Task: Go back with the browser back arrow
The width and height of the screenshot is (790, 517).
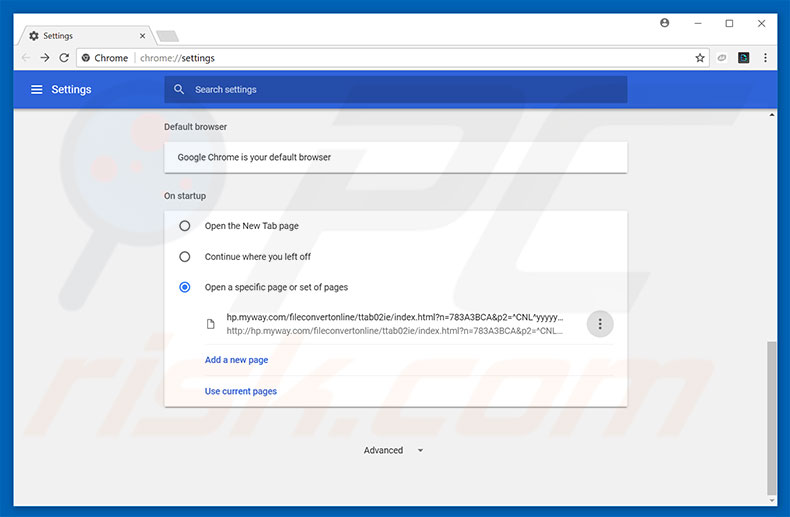Action: 26,57
